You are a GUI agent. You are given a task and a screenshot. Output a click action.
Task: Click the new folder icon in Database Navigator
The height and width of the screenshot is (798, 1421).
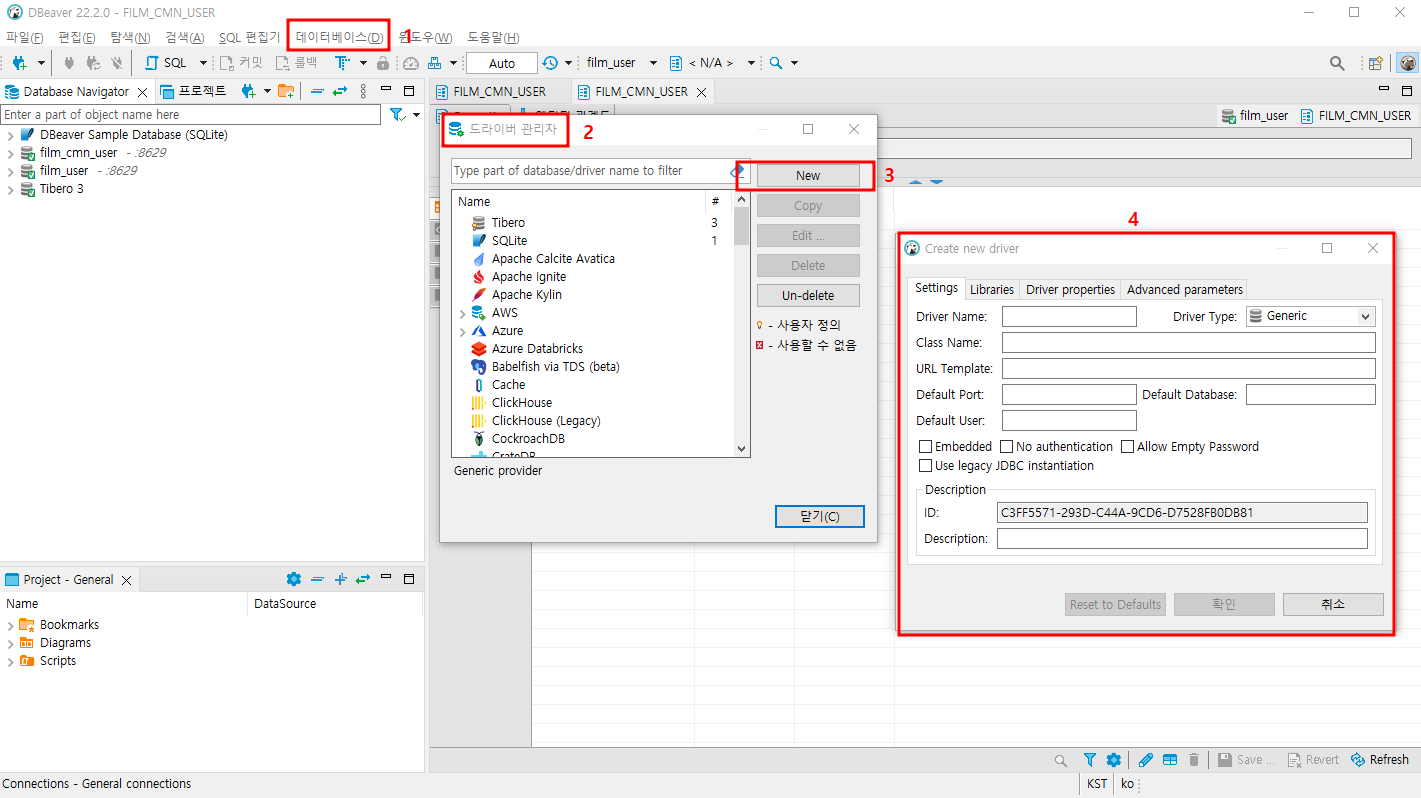pos(286,91)
